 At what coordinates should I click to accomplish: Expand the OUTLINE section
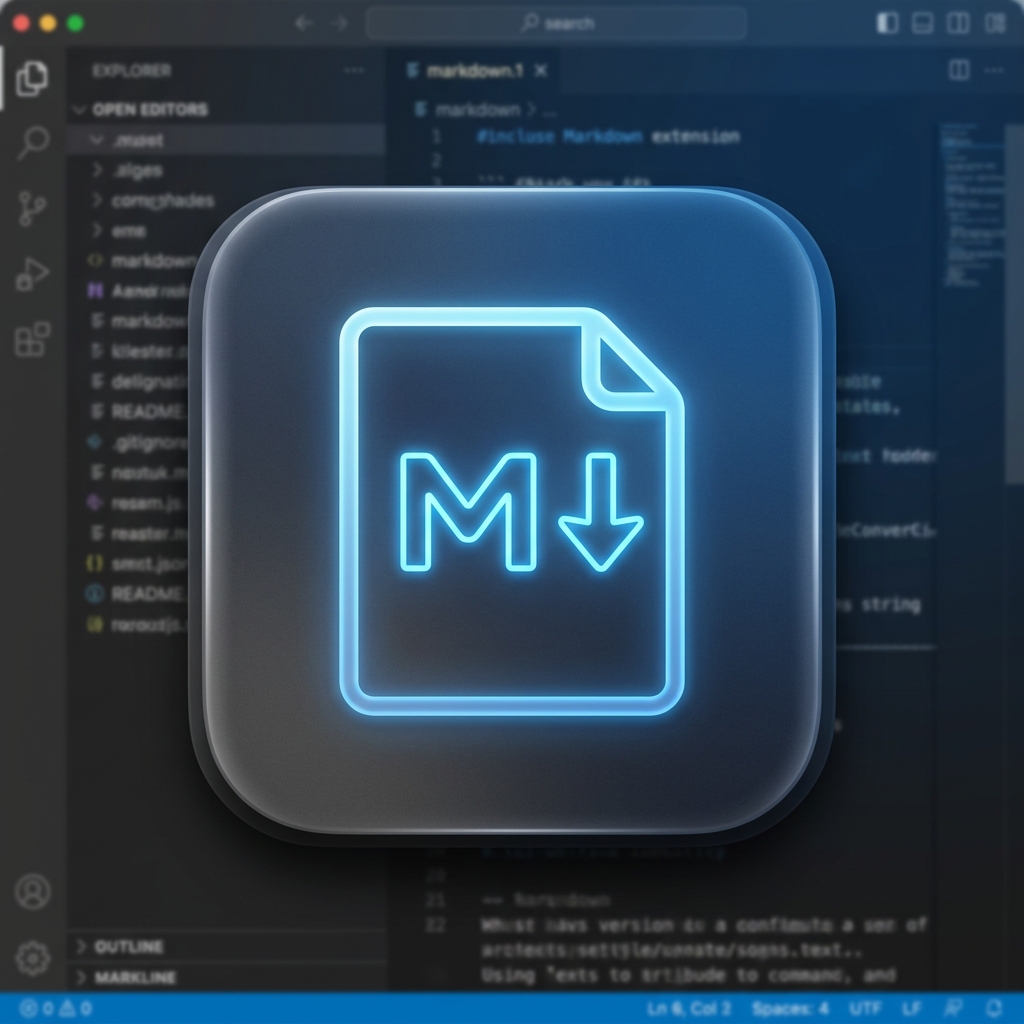[x=225, y=946]
